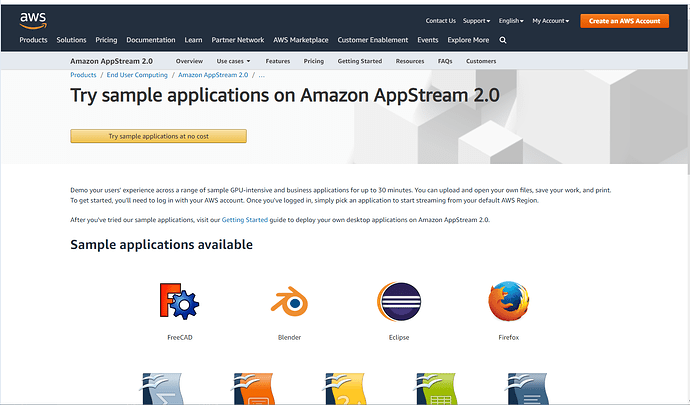
Task: Switch to the Features tab
Action: [x=278, y=61]
